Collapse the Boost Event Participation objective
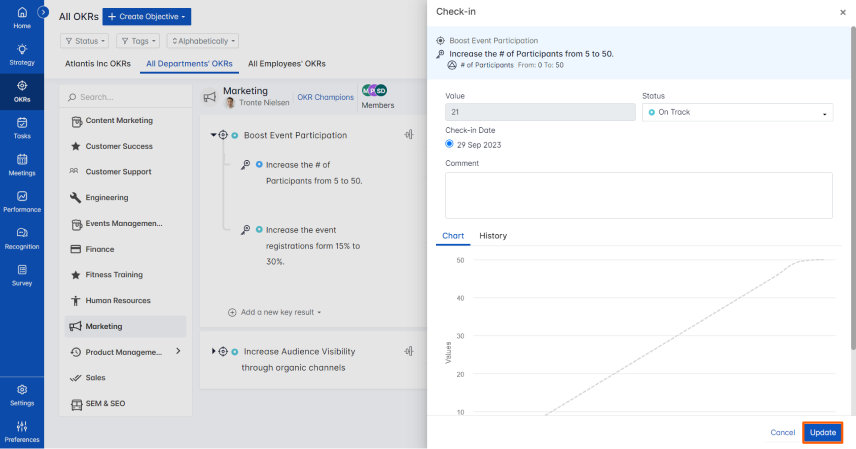Viewport: 856px width, 449px height. 213,134
